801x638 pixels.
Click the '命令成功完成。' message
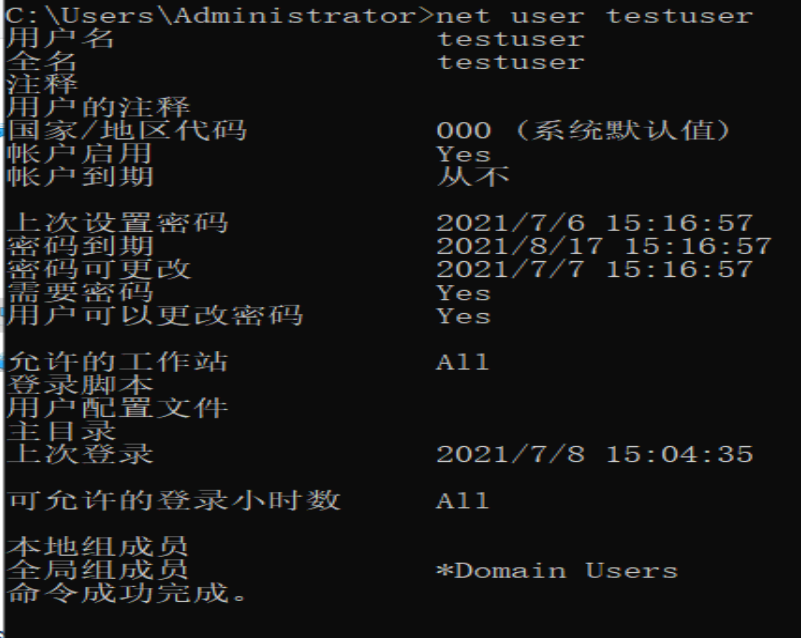tap(126, 594)
